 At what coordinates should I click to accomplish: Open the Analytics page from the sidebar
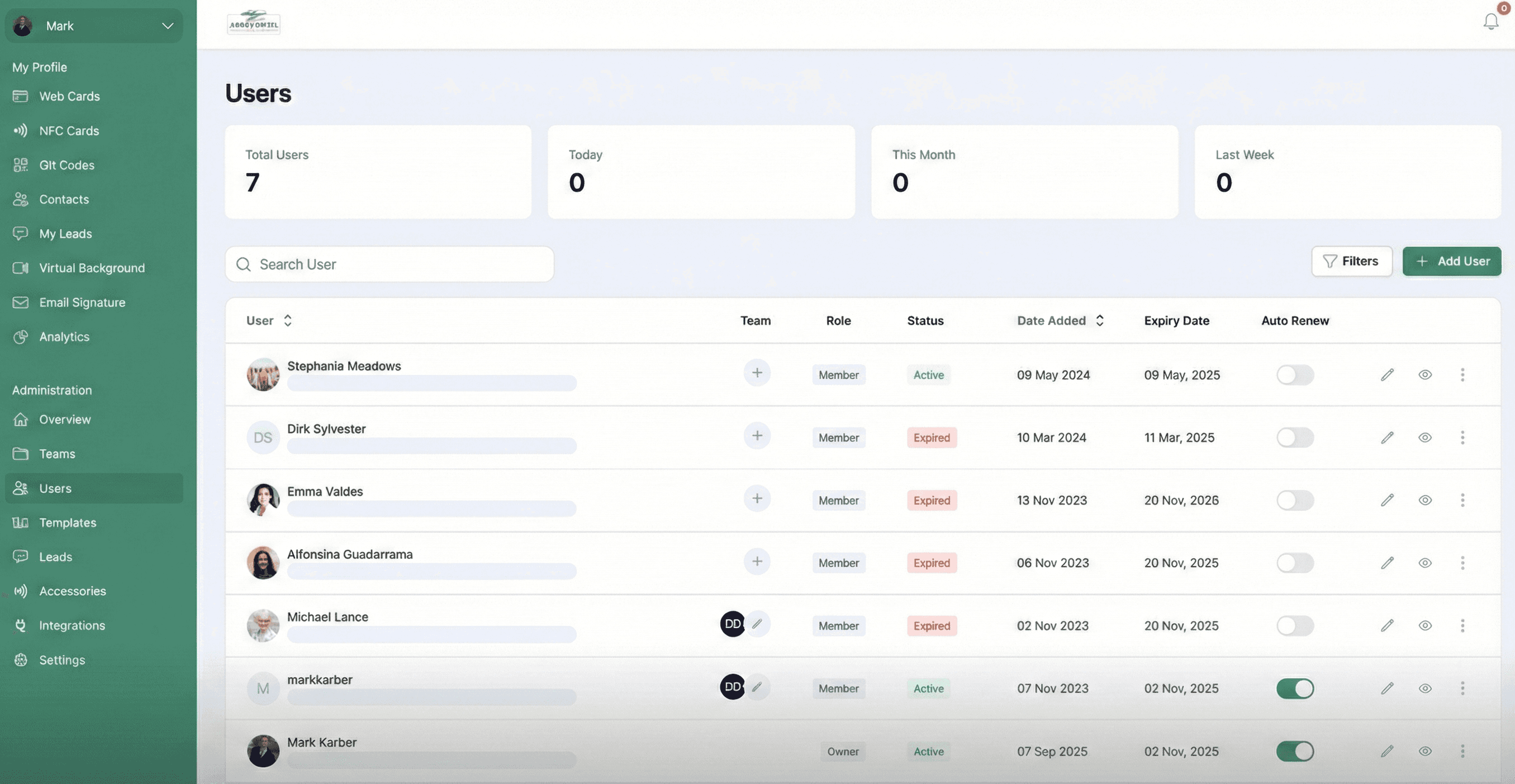pos(64,336)
